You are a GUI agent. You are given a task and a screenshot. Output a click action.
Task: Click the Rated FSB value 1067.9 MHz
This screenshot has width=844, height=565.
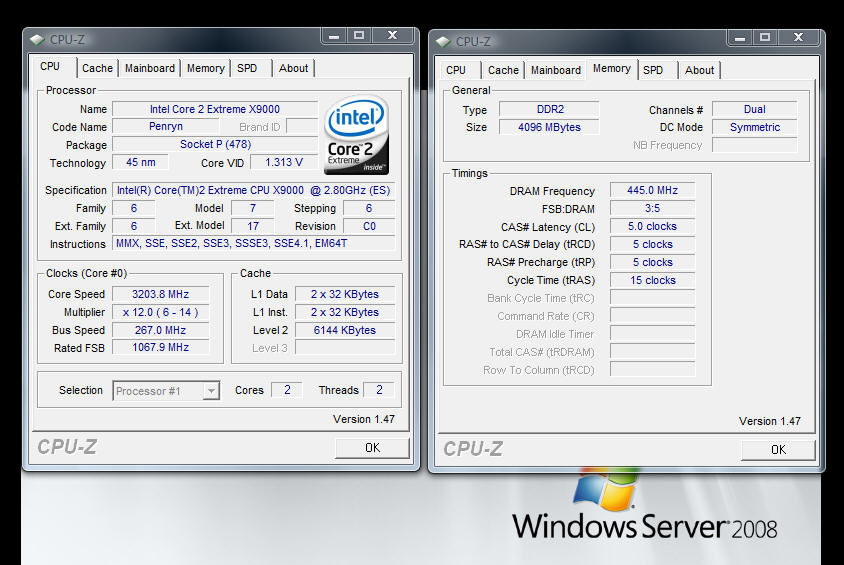(x=160, y=348)
